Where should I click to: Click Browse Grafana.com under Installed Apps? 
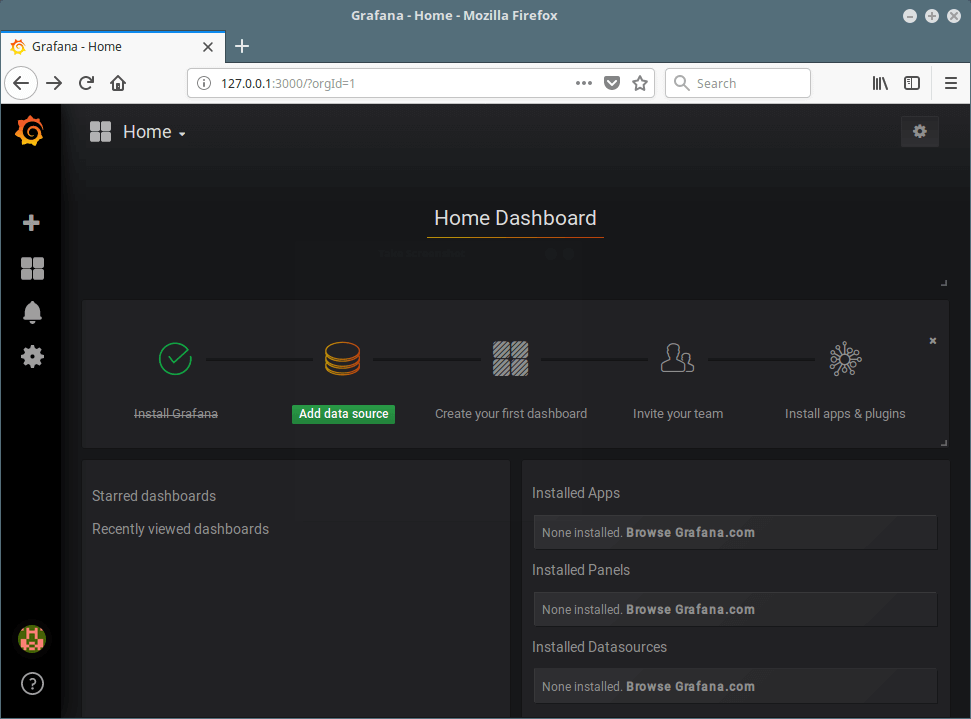690,533
